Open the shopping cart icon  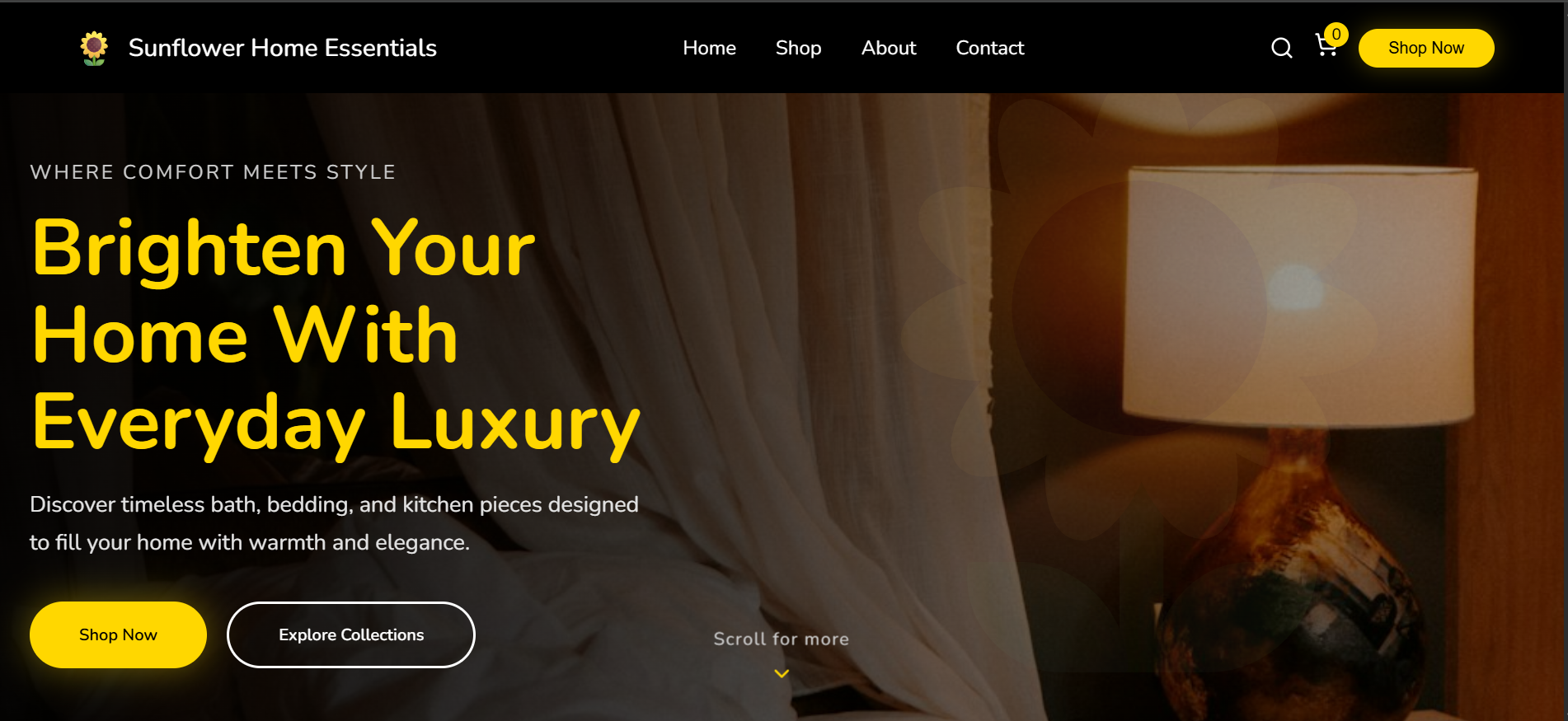point(1326,46)
